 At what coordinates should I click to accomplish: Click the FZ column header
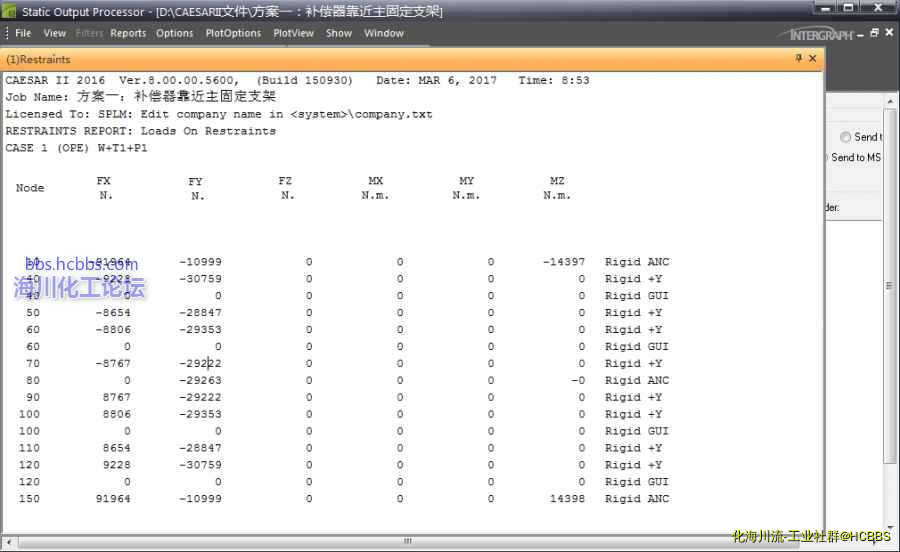coord(285,181)
